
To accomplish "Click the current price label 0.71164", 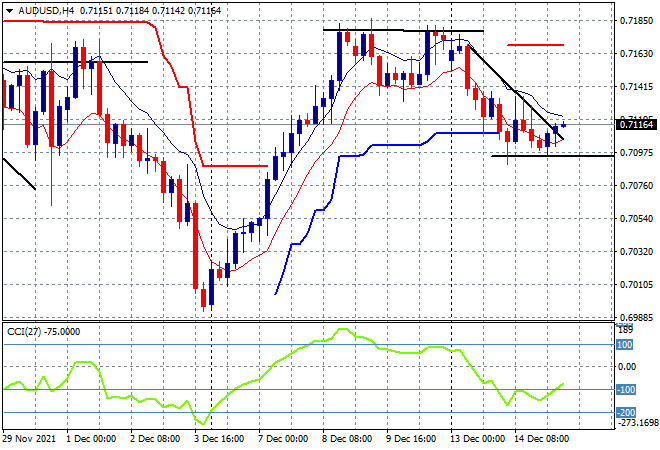I will (636, 125).
